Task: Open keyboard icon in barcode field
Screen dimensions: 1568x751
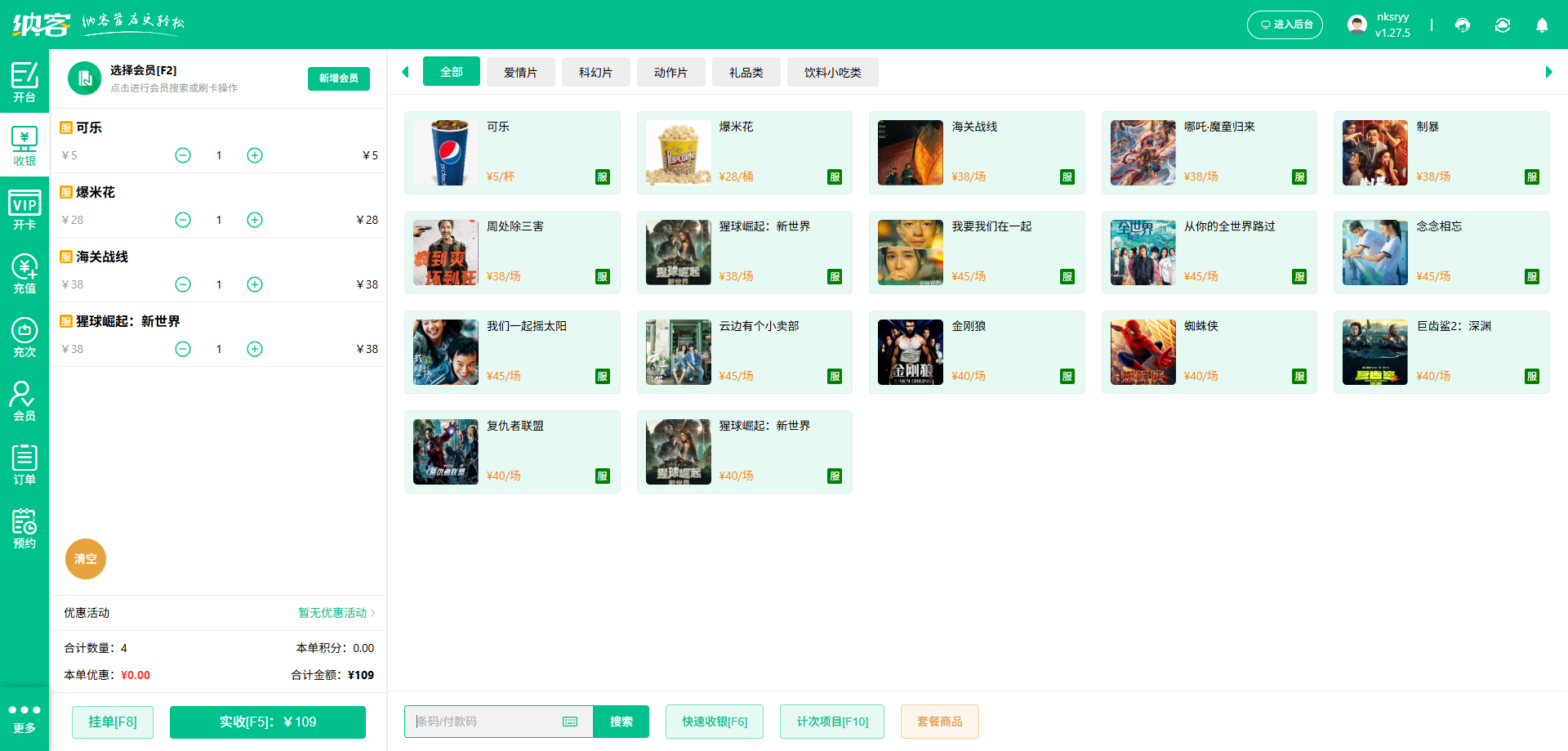Action: pos(570,722)
